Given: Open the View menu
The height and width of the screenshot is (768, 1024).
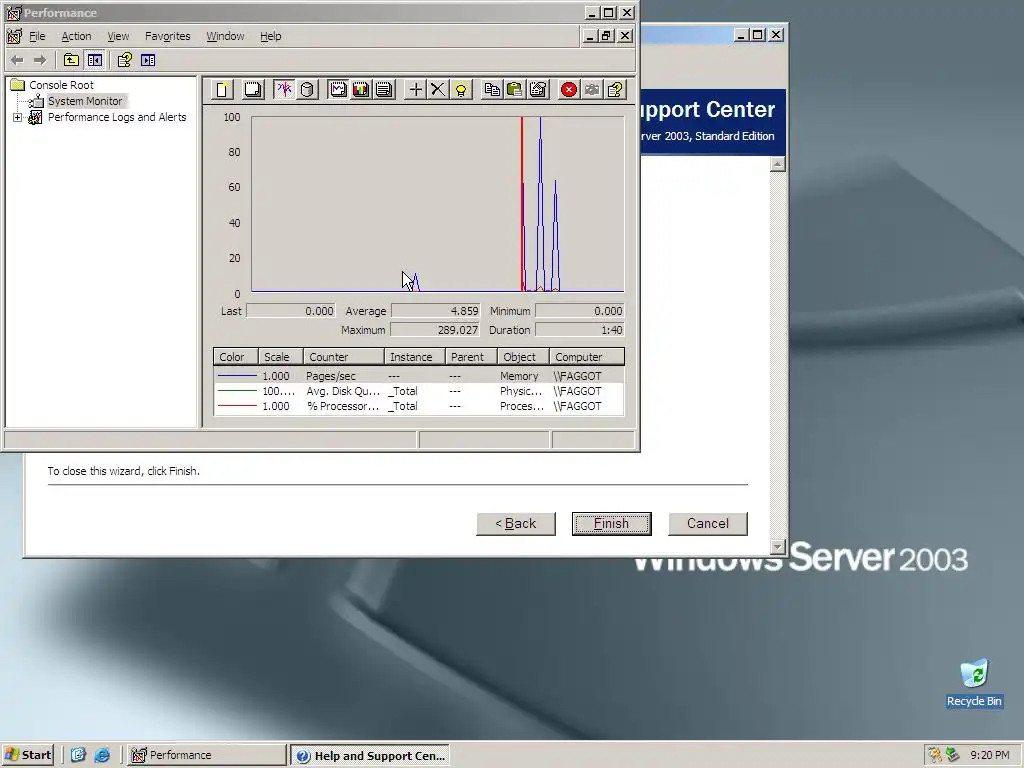Looking at the screenshot, I should point(118,36).
